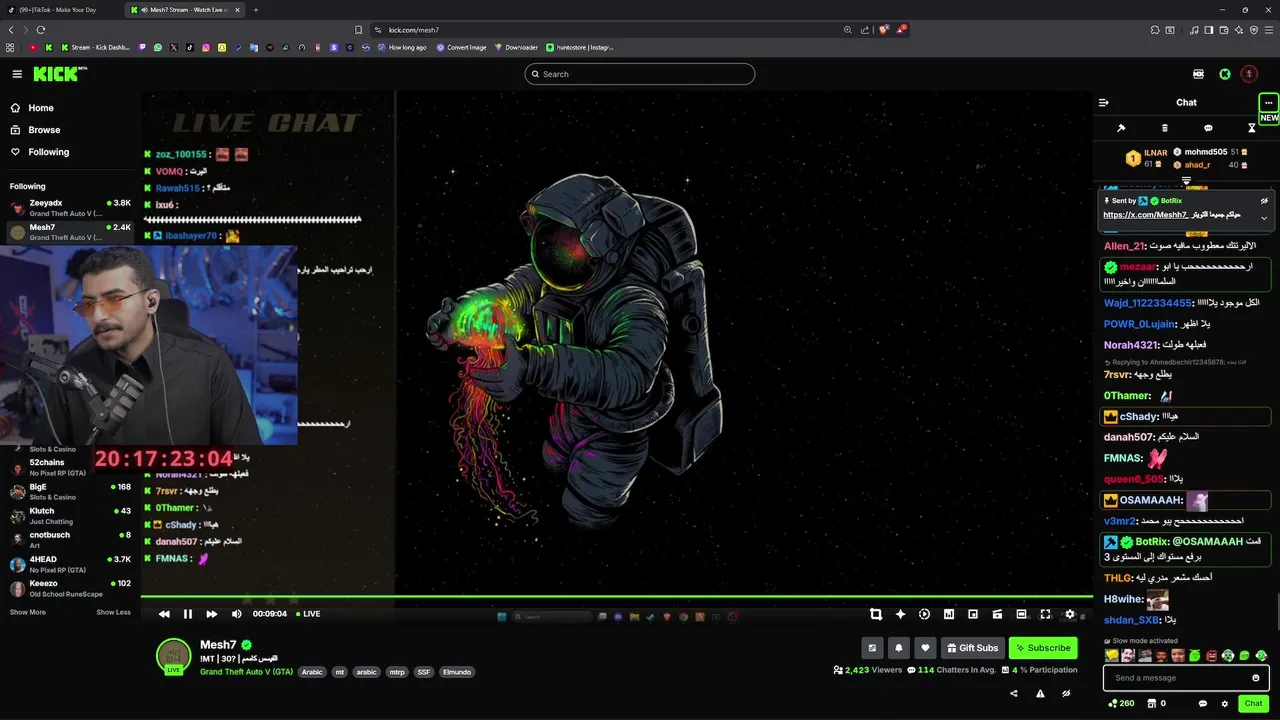Click the Kick logo
The width and height of the screenshot is (1280, 720).
tap(59, 74)
